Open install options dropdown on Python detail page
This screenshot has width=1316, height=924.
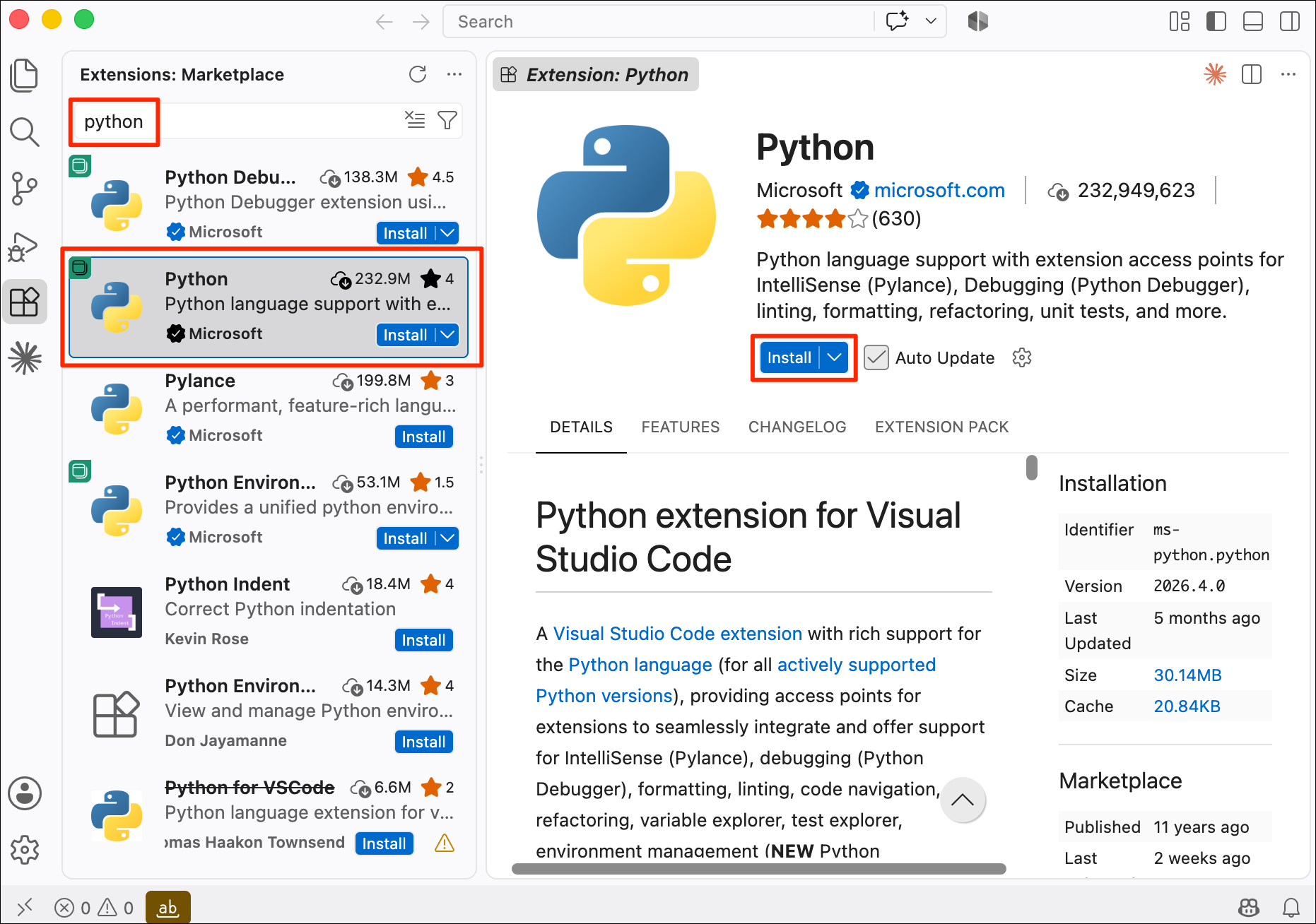(835, 357)
